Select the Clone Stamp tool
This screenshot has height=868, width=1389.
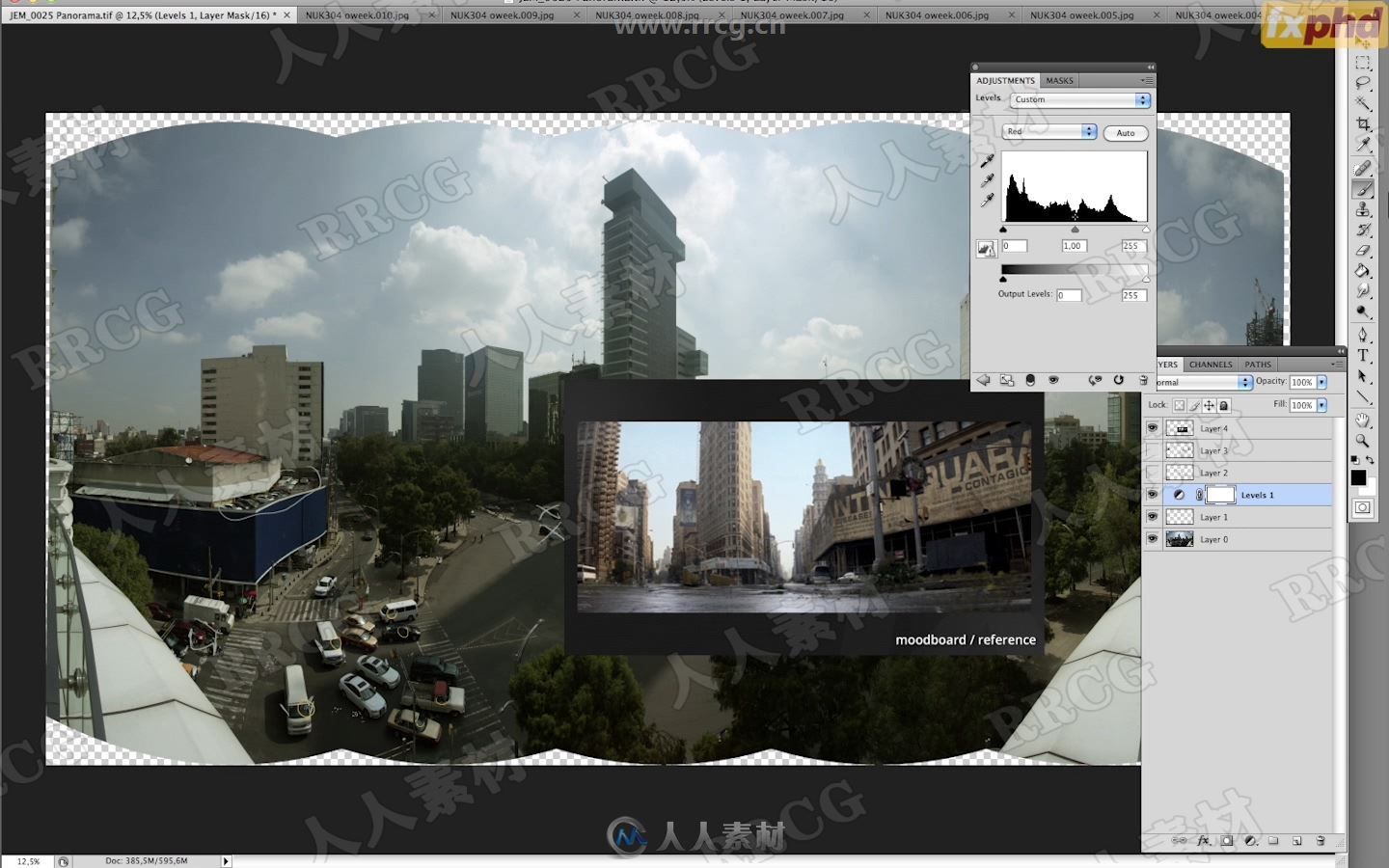[1363, 209]
